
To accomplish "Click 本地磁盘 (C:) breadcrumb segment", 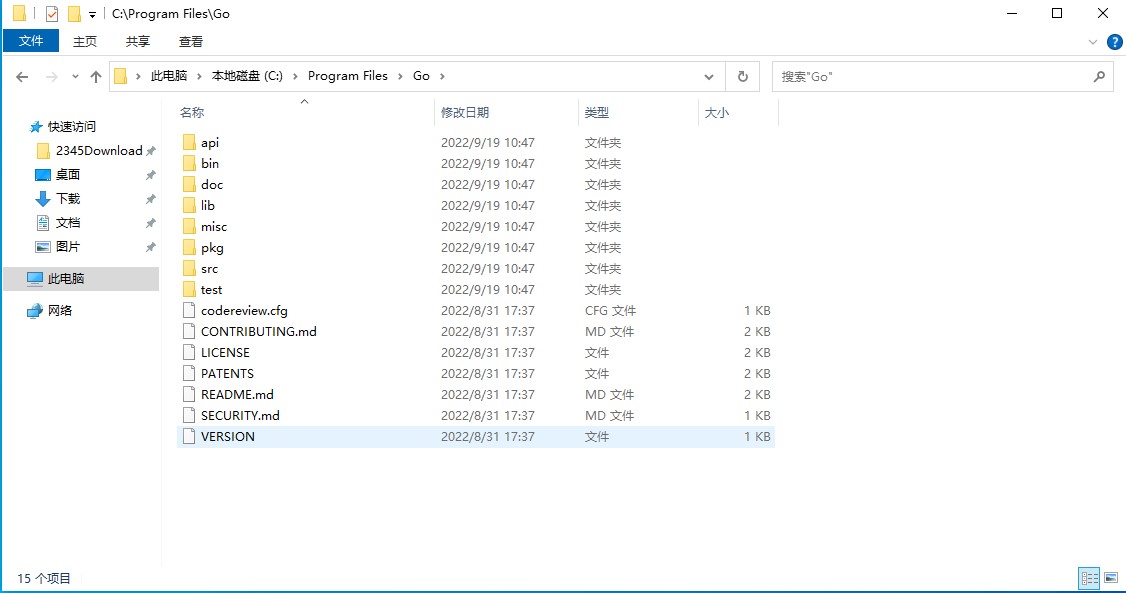I will click(x=247, y=76).
